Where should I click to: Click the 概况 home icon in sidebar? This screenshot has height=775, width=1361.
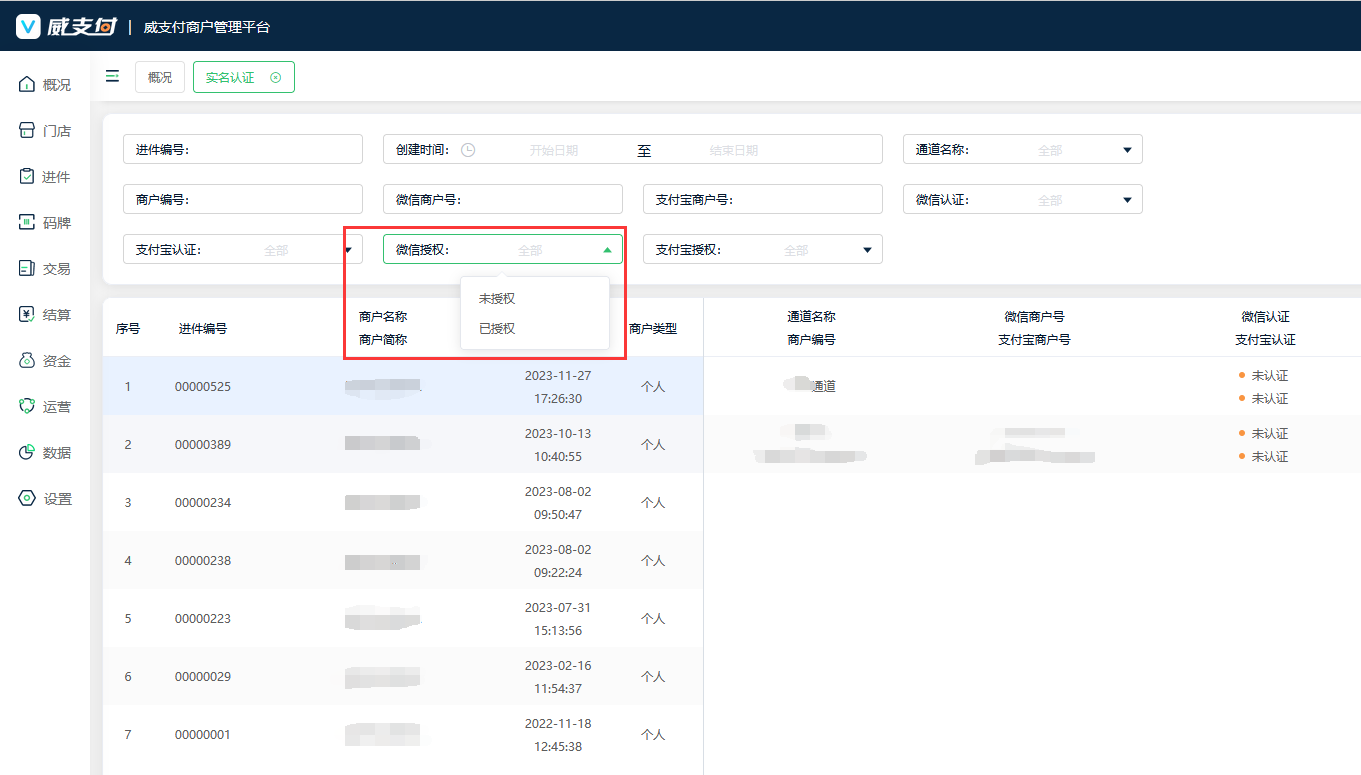pyautogui.click(x=27, y=85)
